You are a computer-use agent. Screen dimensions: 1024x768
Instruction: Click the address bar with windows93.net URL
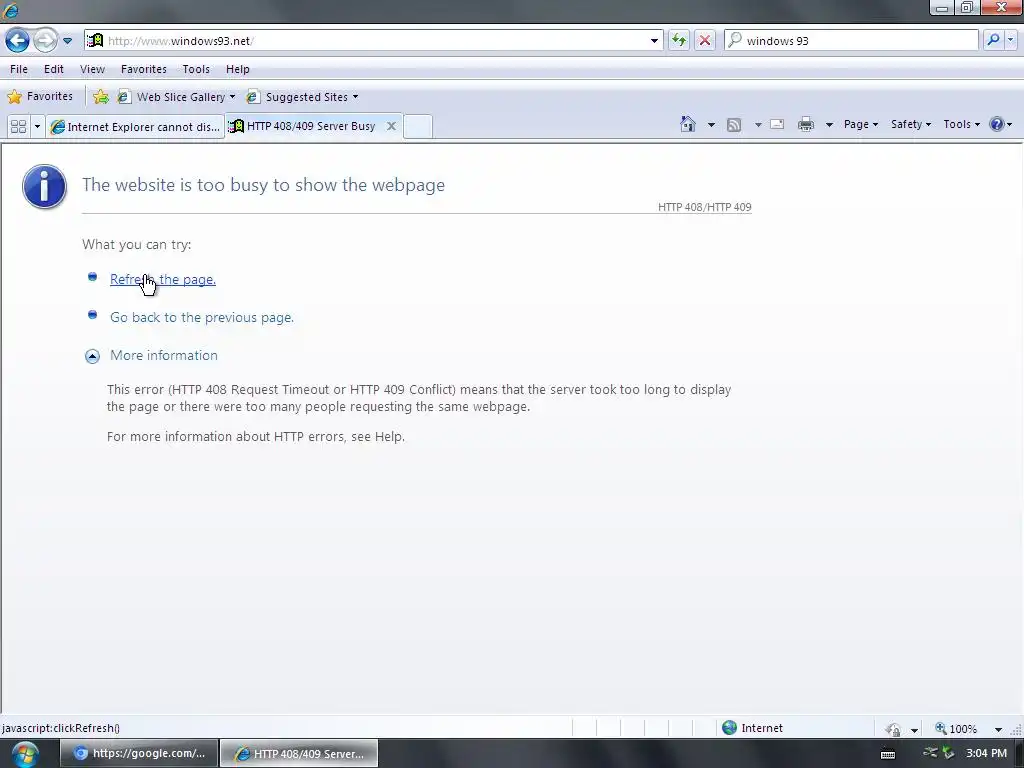372,40
